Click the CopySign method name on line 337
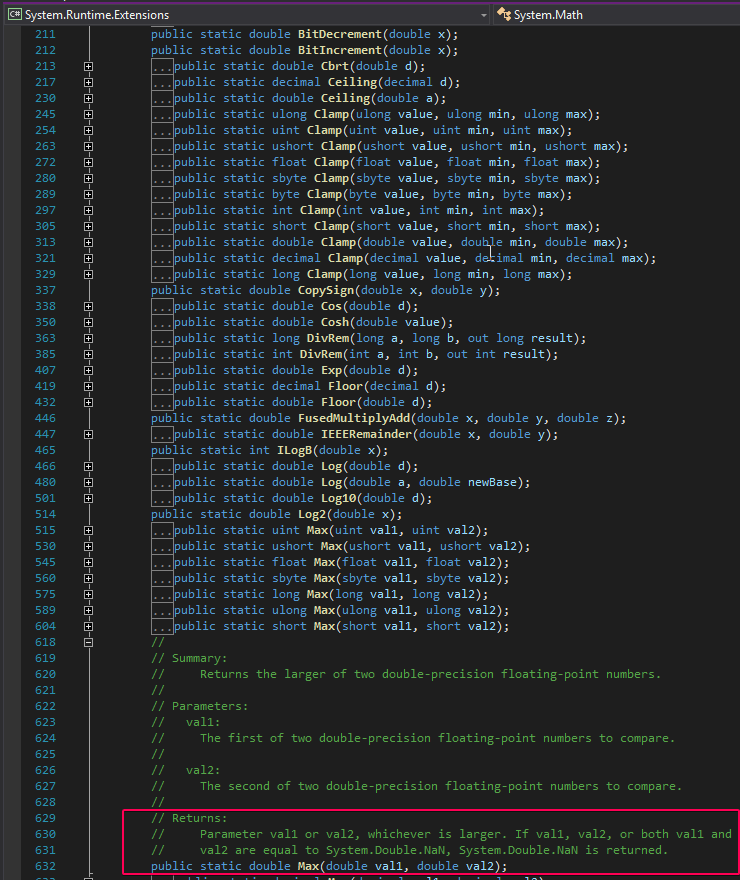This screenshot has width=740, height=880. click(326, 290)
